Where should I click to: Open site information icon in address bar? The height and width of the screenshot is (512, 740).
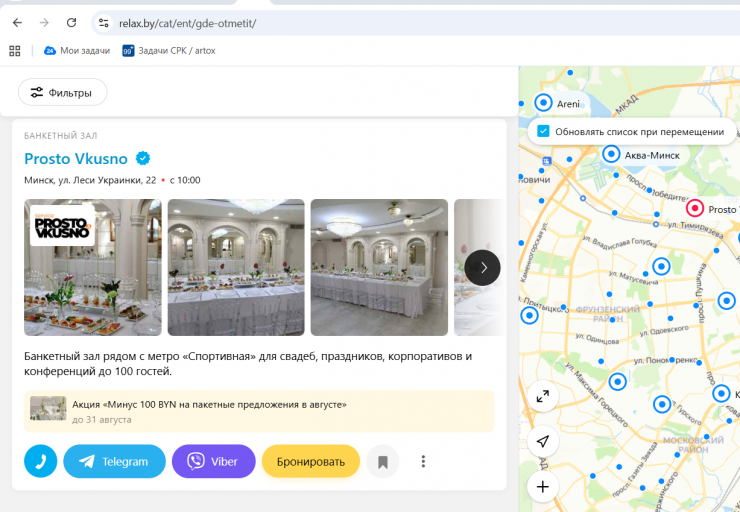pyautogui.click(x=104, y=23)
